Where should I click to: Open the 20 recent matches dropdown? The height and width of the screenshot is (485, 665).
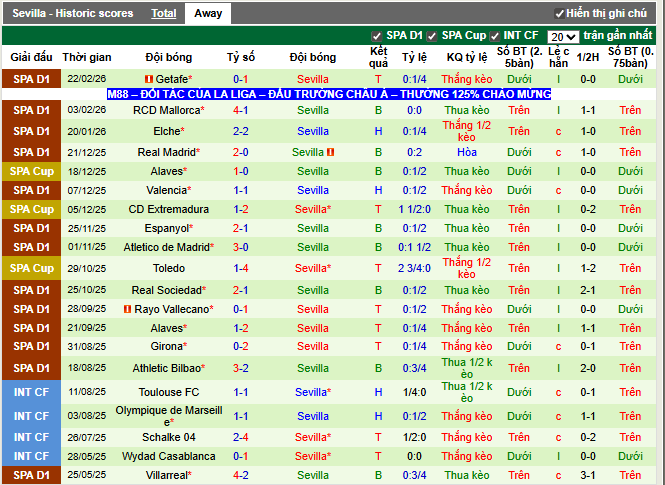point(563,37)
